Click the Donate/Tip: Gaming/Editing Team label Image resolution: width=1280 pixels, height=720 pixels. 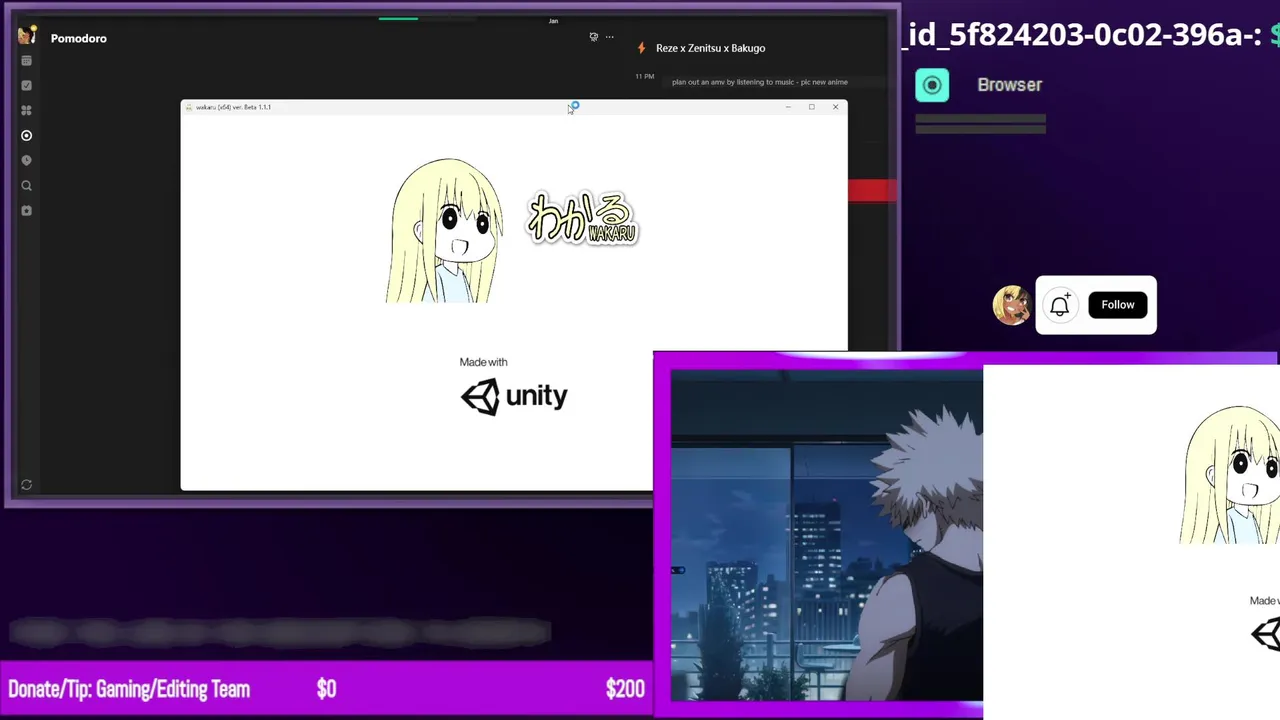(129, 689)
